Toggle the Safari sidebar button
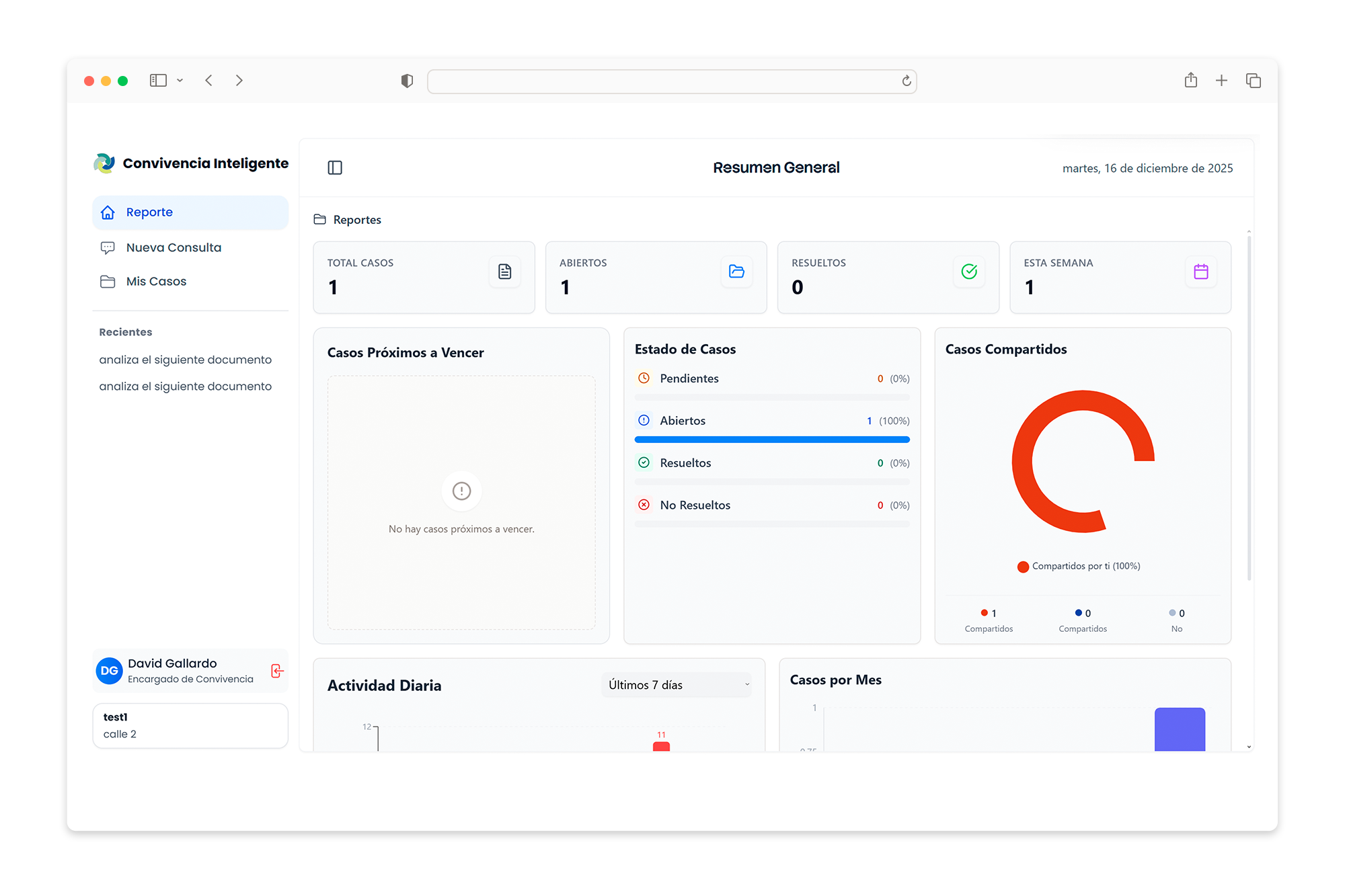This screenshot has width=1345, height=896. (x=158, y=81)
